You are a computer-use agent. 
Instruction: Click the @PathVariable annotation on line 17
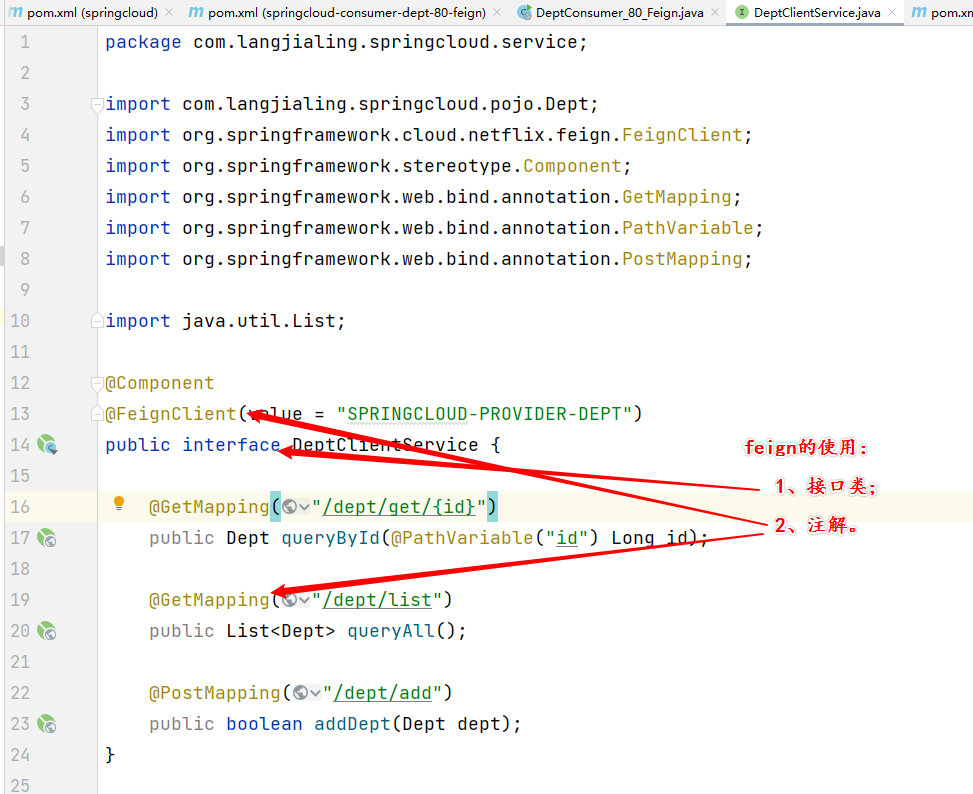[462, 538]
